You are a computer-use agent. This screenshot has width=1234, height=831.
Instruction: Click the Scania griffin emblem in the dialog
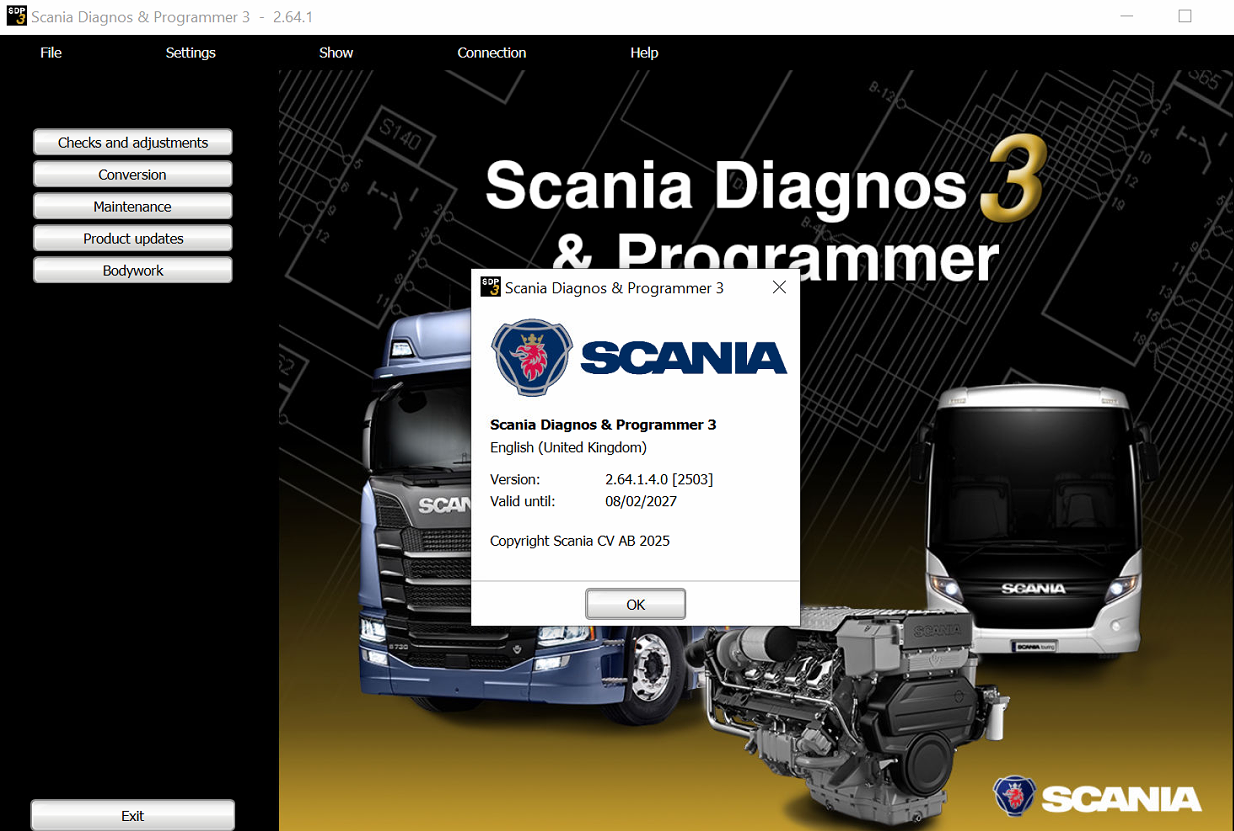click(531, 356)
